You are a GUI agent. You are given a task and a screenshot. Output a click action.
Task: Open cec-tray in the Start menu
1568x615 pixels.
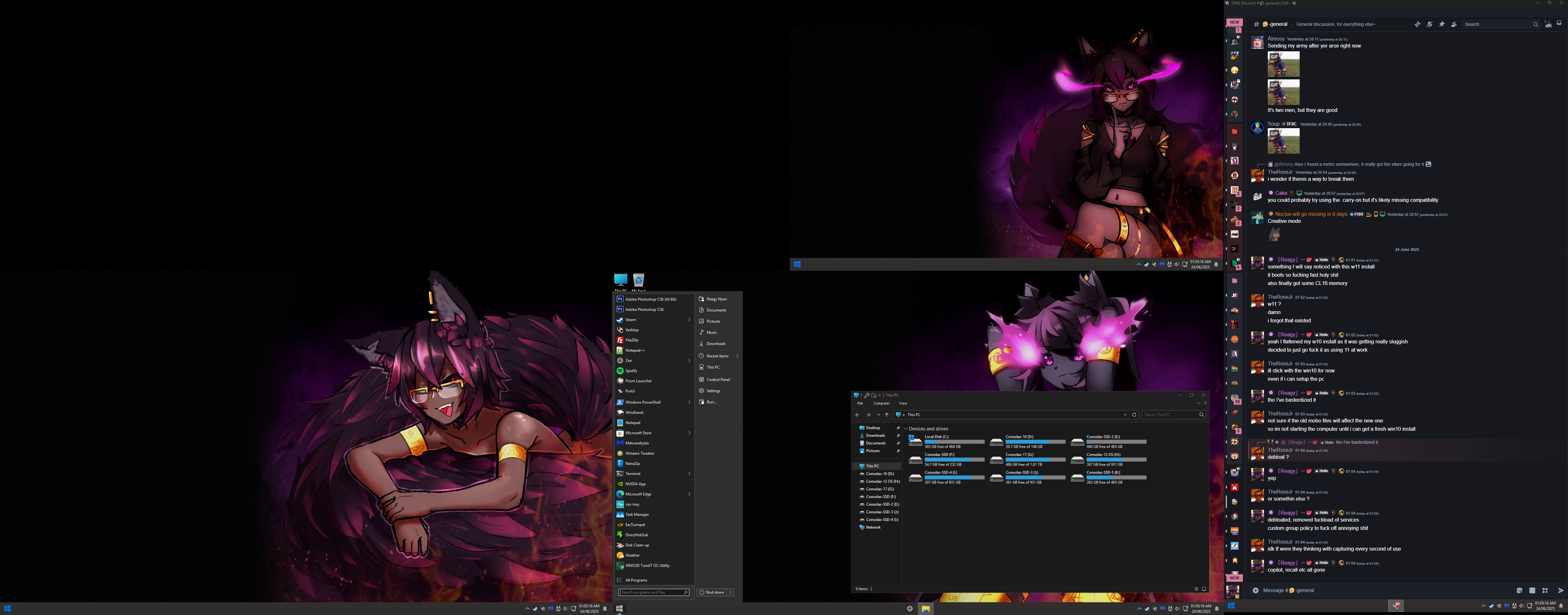[x=654, y=504]
